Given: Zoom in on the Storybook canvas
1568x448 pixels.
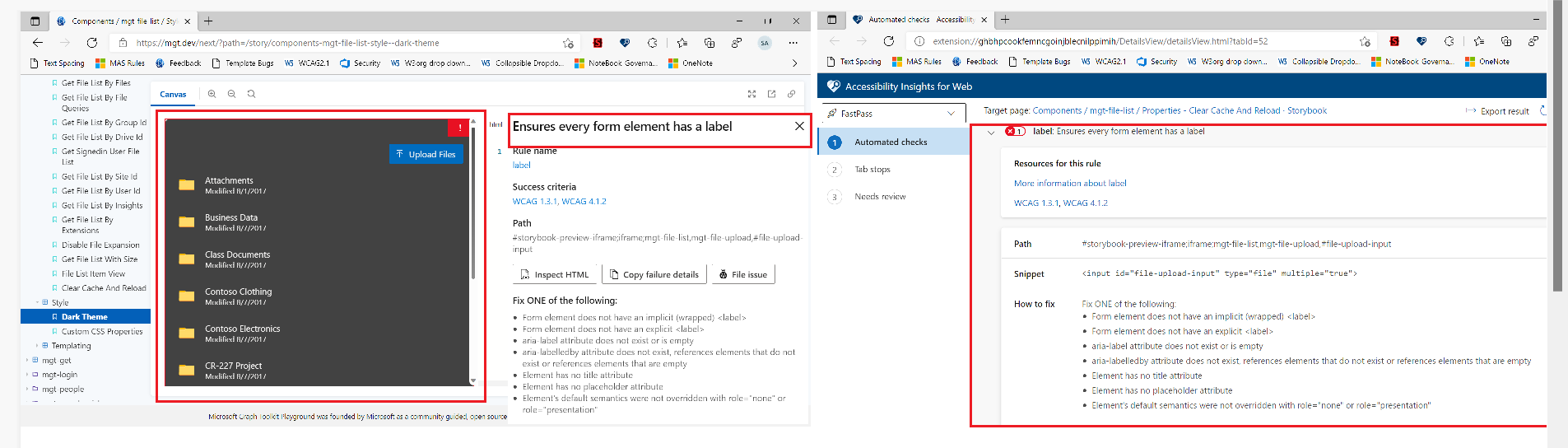Looking at the screenshot, I should pyautogui.click(x=212, y=94).
